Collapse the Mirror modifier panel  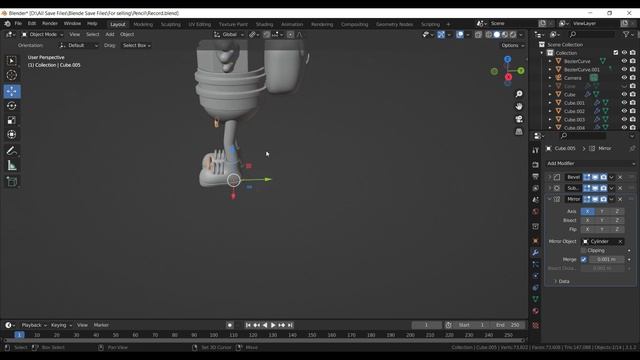549,199
